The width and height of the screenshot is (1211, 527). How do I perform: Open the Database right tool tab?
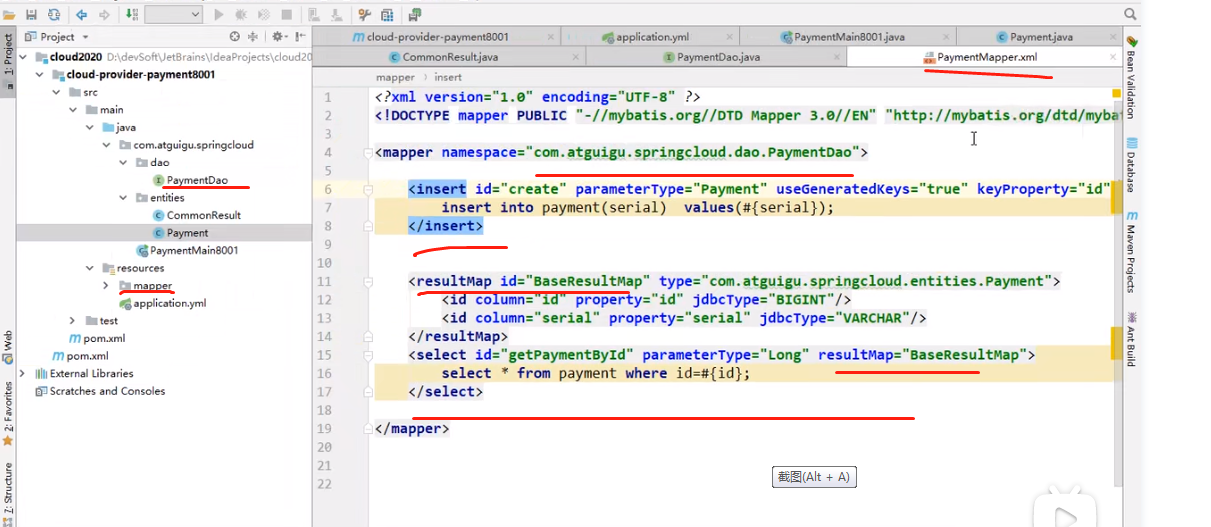(1132, 165)
